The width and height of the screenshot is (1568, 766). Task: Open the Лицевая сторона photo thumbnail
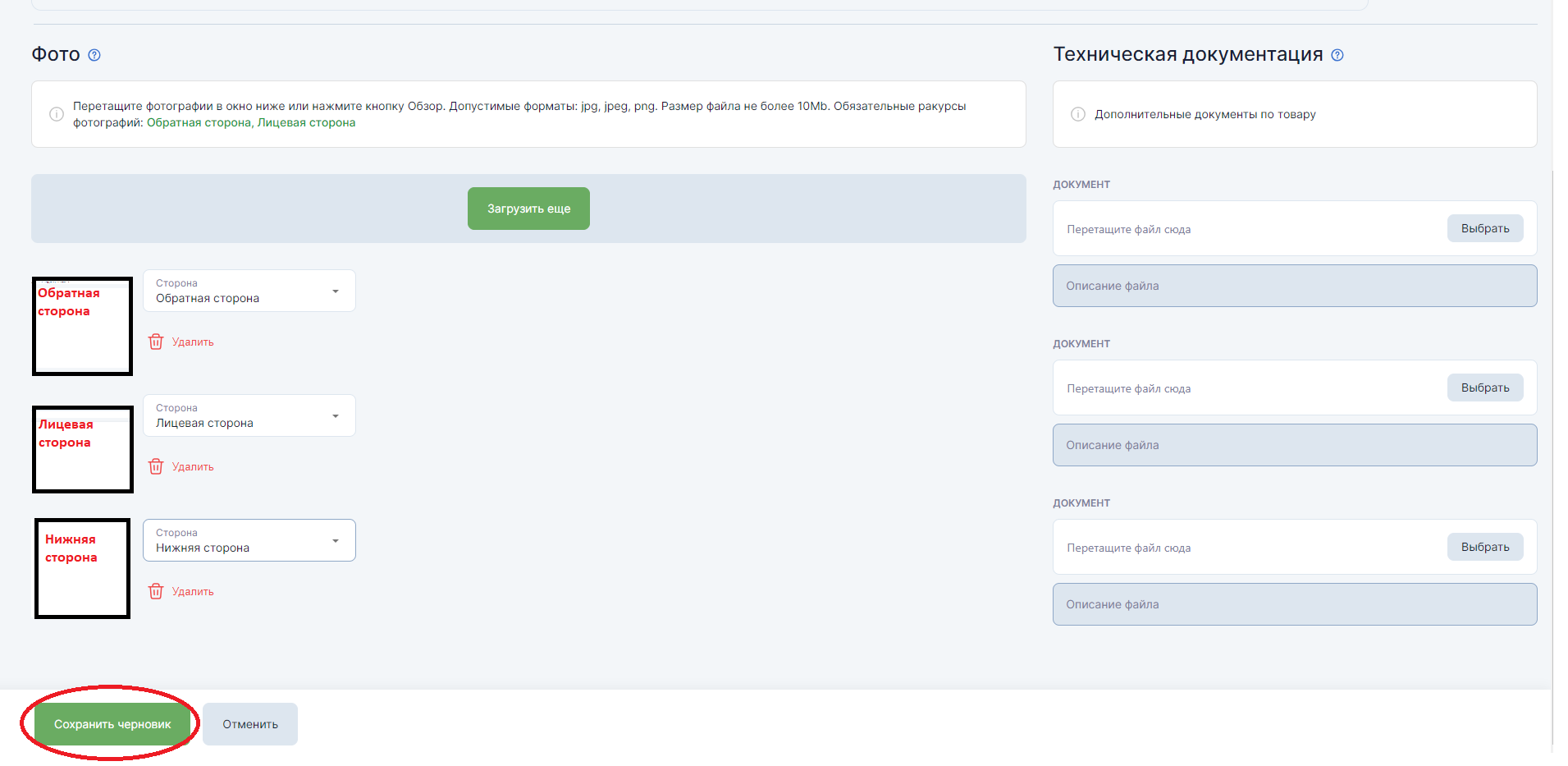[x=82, y=449]
